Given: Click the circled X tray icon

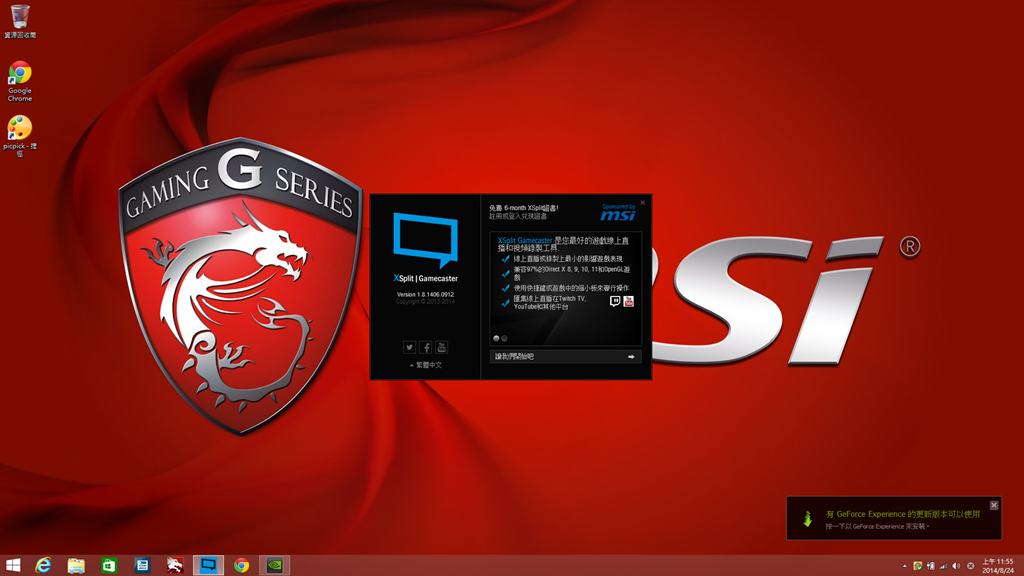Looking at the screenshot, I should [x=970, y=566].
